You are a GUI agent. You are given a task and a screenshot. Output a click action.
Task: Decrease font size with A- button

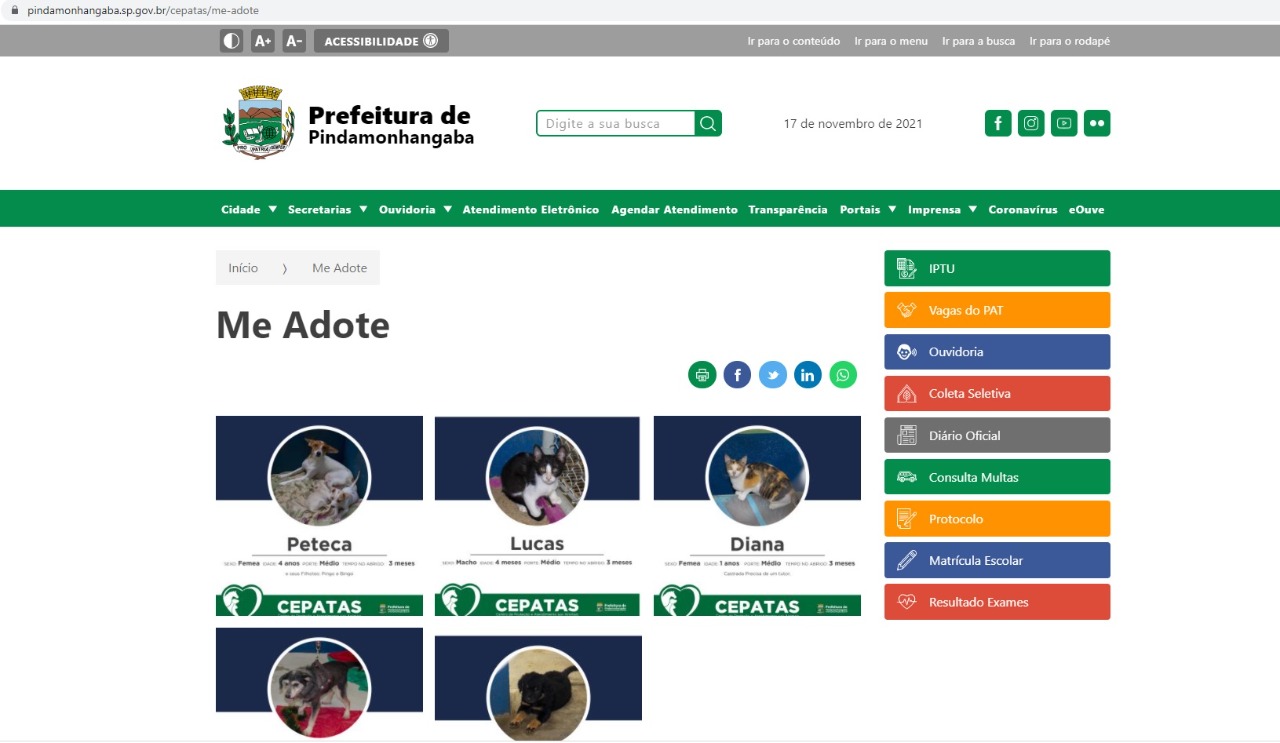(x=294, y=41)
